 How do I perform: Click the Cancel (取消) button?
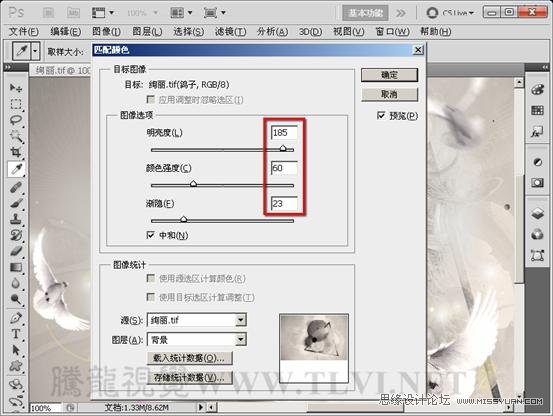389,94
